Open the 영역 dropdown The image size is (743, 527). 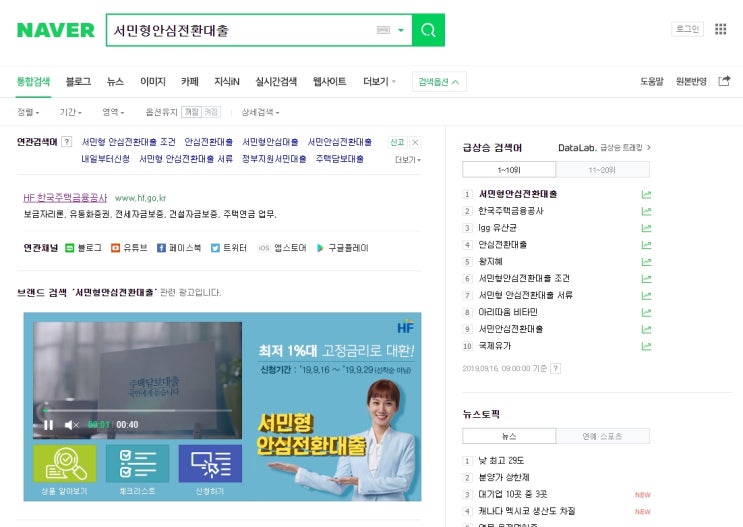tap(113, 112)
